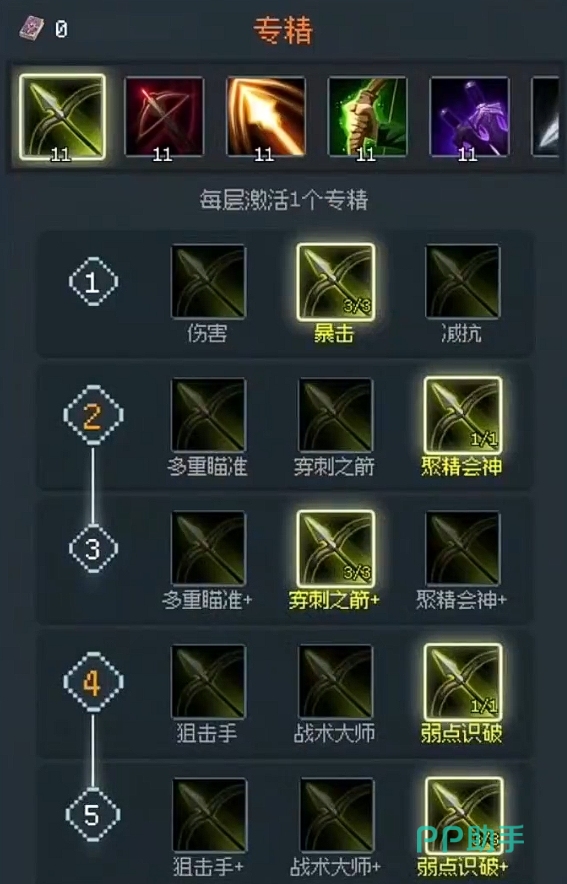Select the orange flaming arrow skill icon
Screen dimensions: 567x884
(x=265, y=117)
